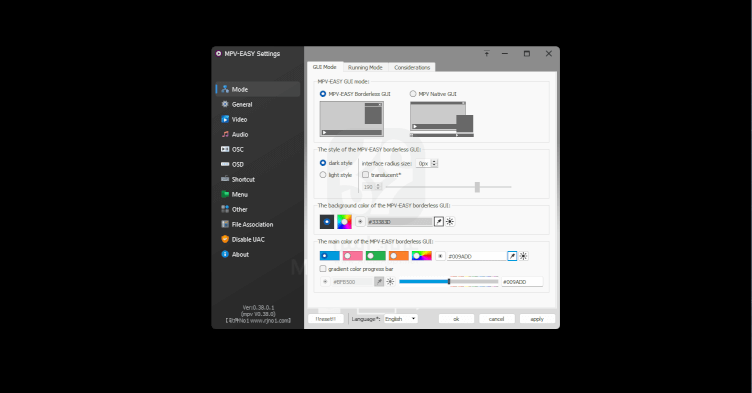Open the Language dropdown showing English
752x393 pixels.
(x=400, y=319)
